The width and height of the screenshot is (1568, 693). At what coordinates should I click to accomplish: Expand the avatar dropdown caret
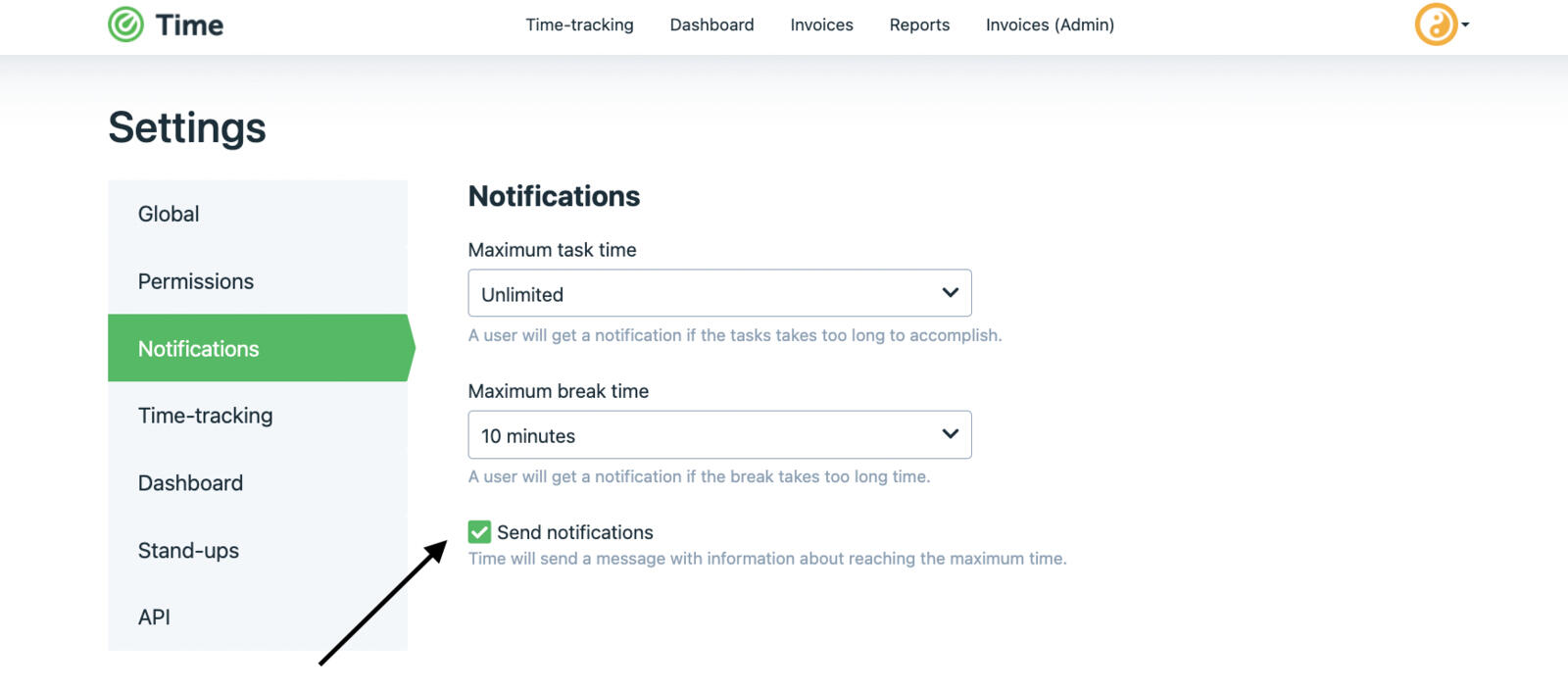tap(1464, 26)
